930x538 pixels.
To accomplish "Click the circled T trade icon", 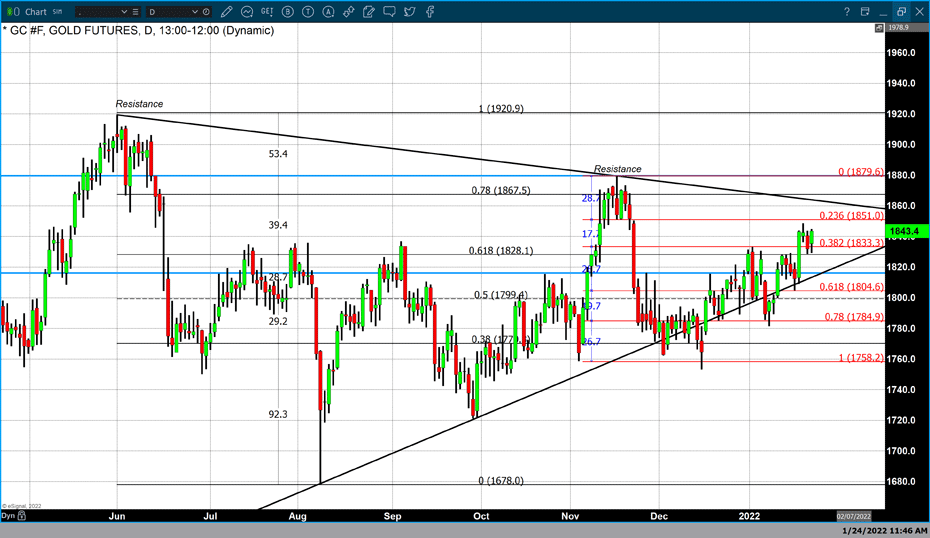I will point(309,12).
